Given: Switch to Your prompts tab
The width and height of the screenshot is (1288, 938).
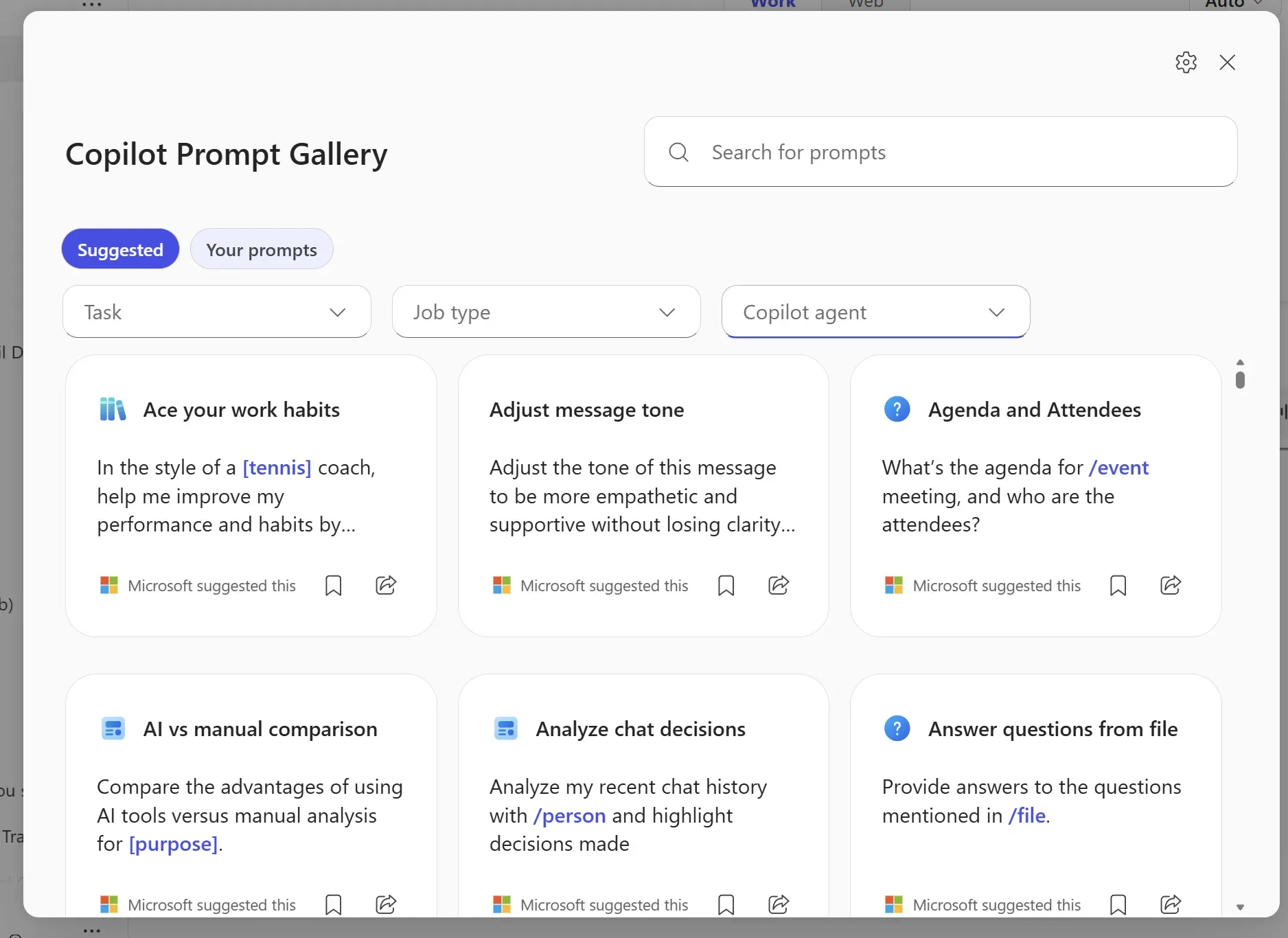Looking at the screenshot, I should (x=262, y=249).
